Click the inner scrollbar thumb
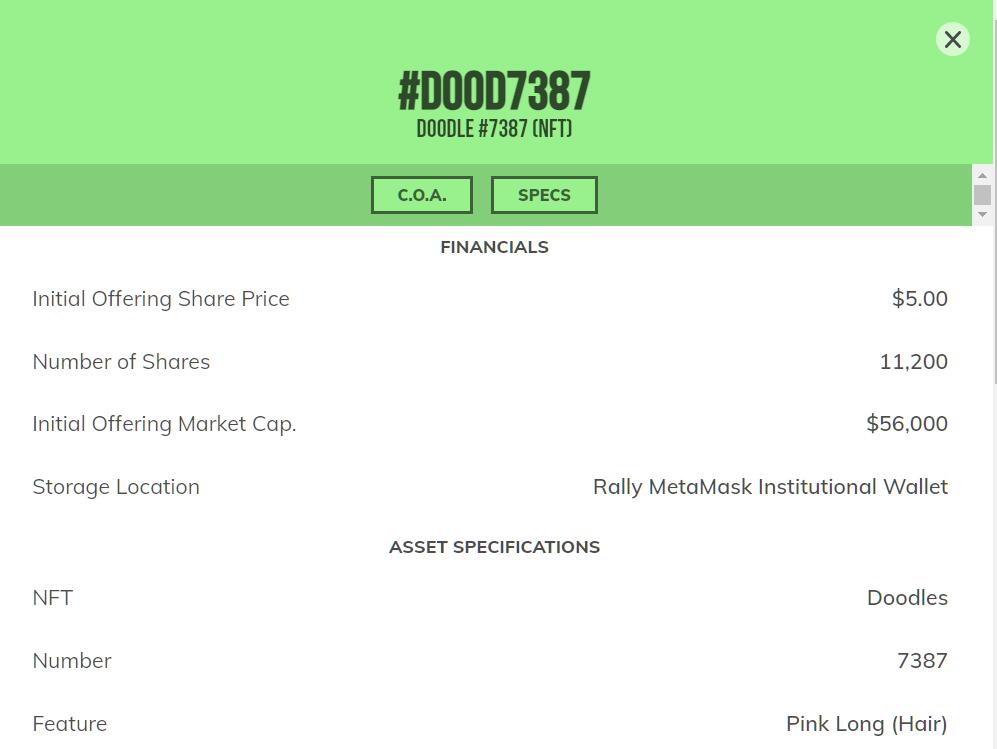997x749 pixels. pos(982,195)
